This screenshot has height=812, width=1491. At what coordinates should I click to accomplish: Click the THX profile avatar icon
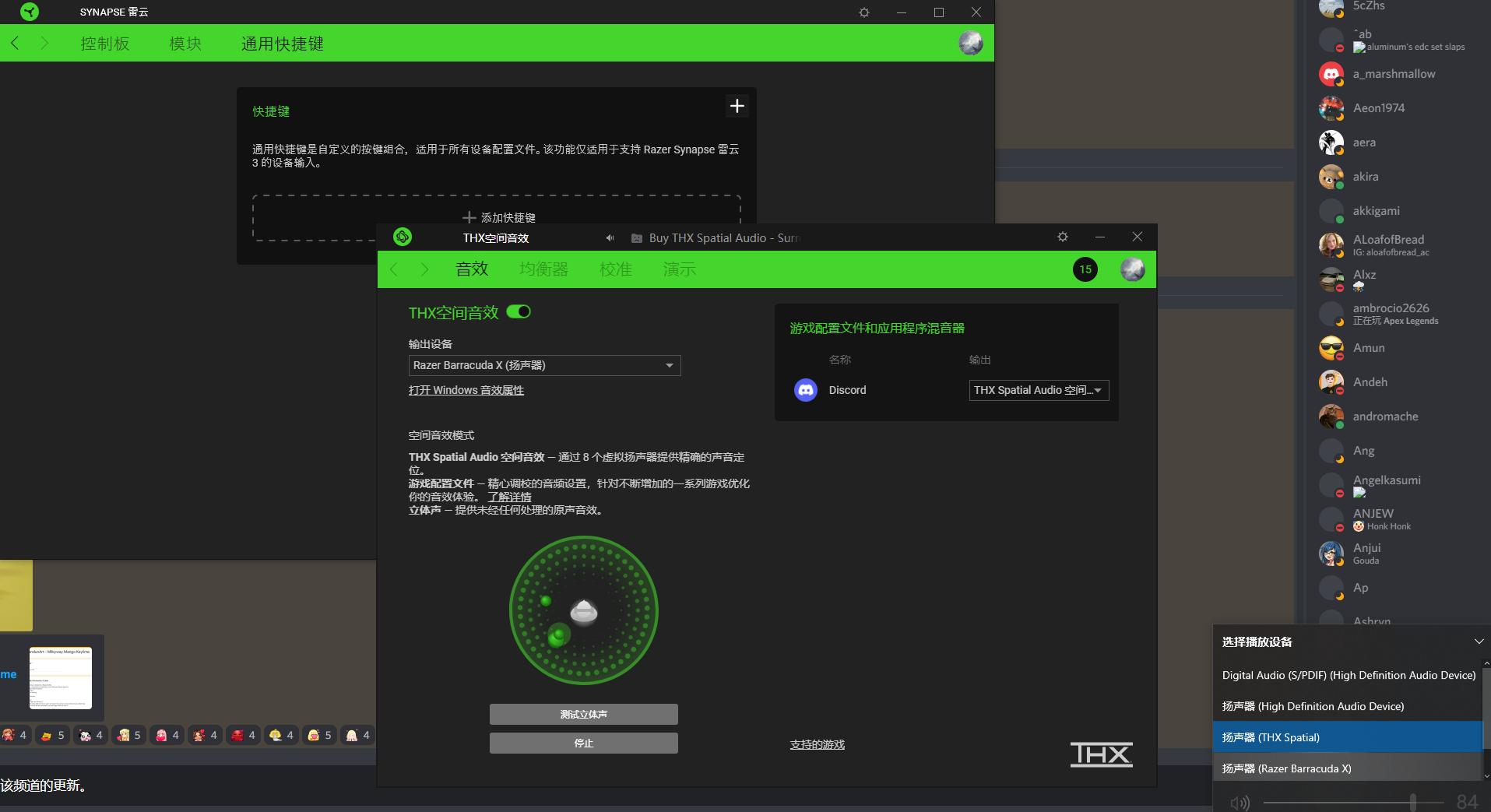pos(1132,269)
